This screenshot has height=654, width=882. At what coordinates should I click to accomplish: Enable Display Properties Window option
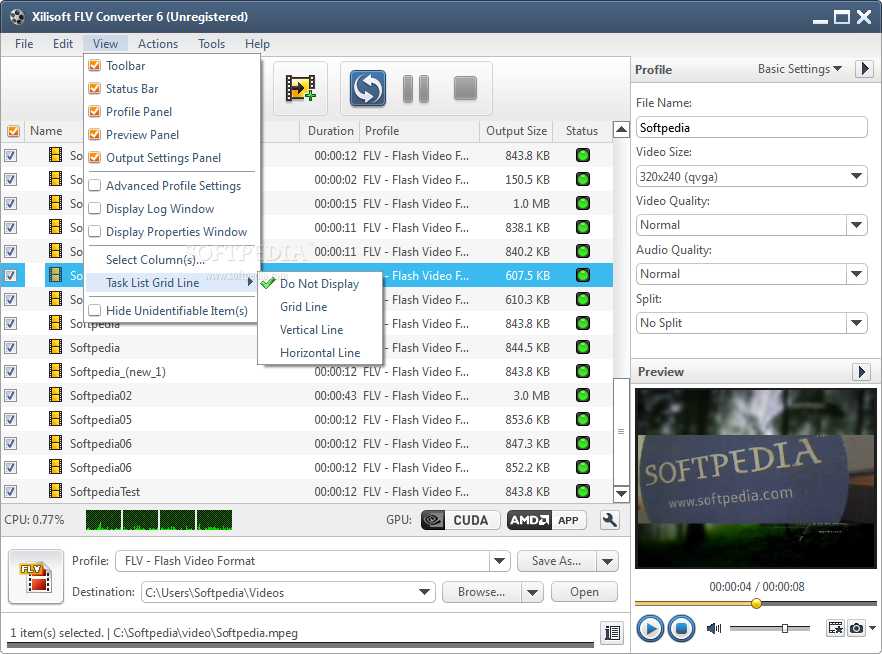(95, 232)
